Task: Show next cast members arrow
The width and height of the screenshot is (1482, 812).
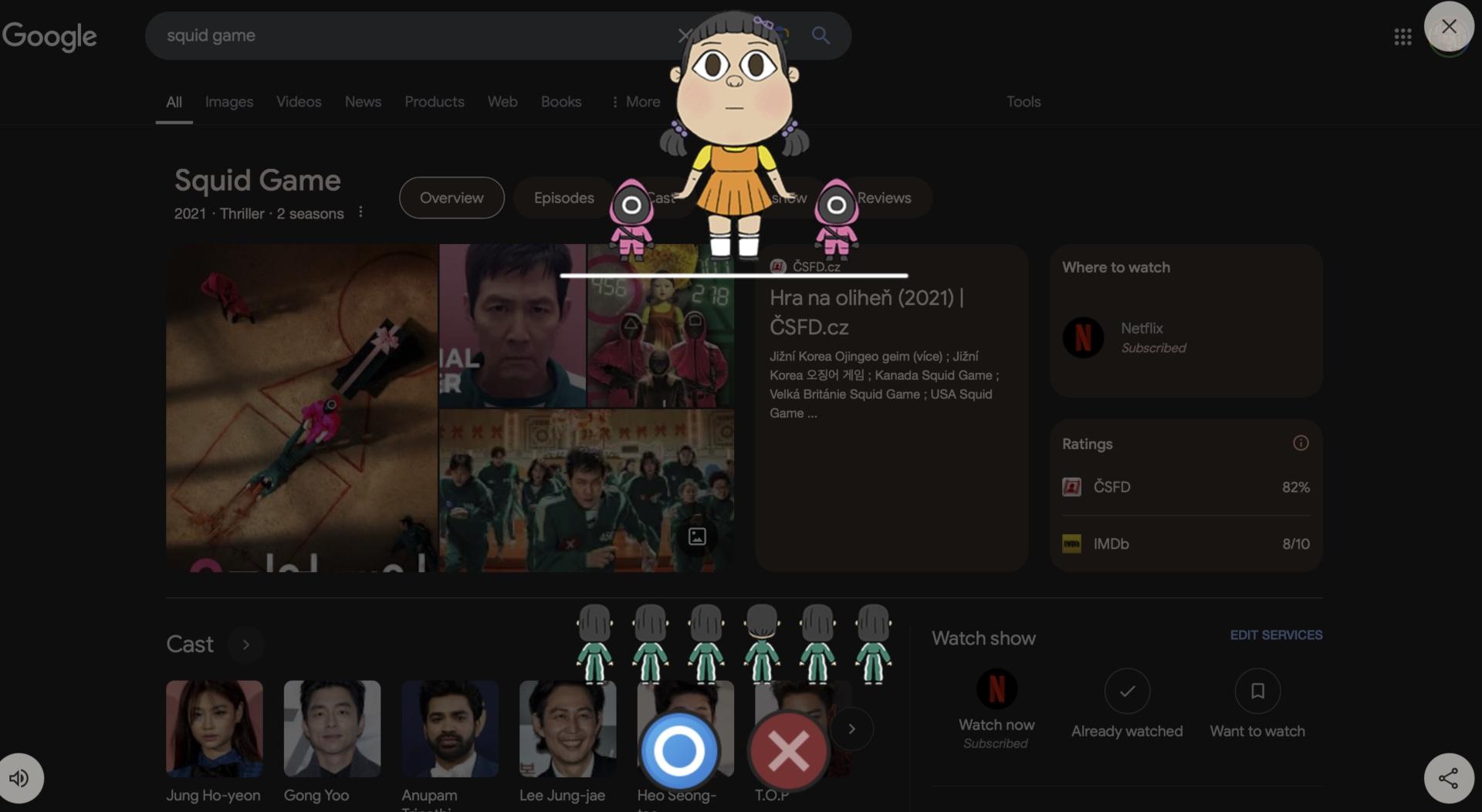Action: pyautogui.click(x=851, y=729)
